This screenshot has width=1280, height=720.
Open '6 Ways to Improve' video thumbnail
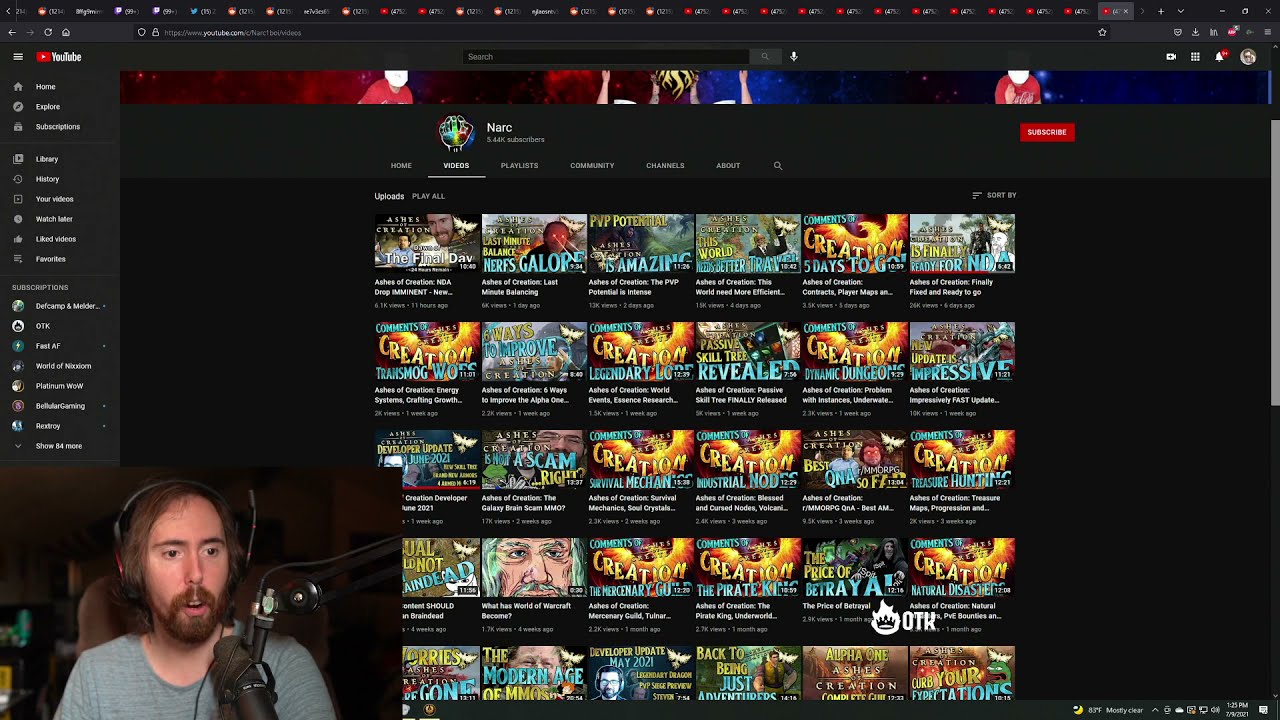tap(534, 351)
